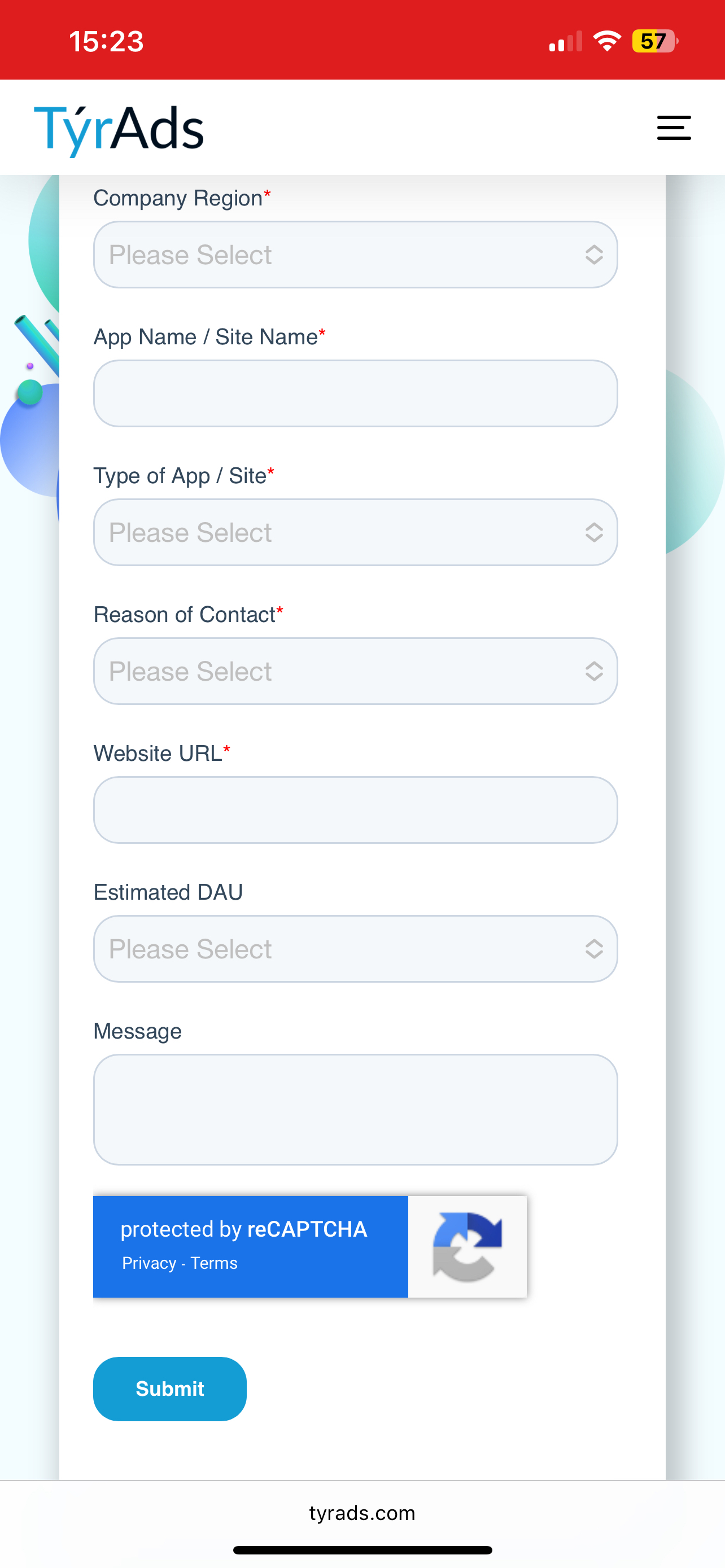Tap the battery indicator icon
The height and width of the screenshot is (1568, 725).
654,41
